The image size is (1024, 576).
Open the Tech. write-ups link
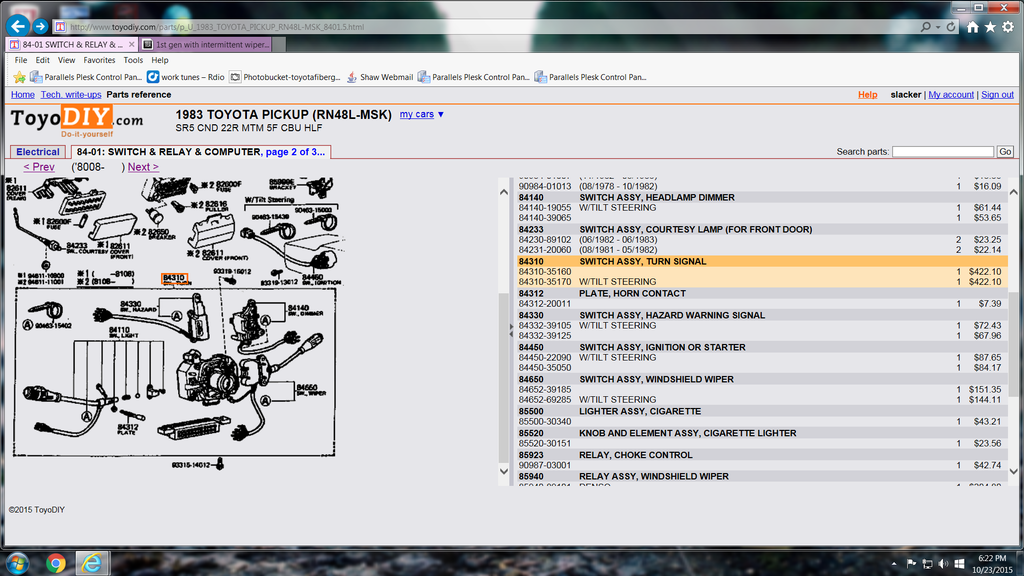pos(71,95)
